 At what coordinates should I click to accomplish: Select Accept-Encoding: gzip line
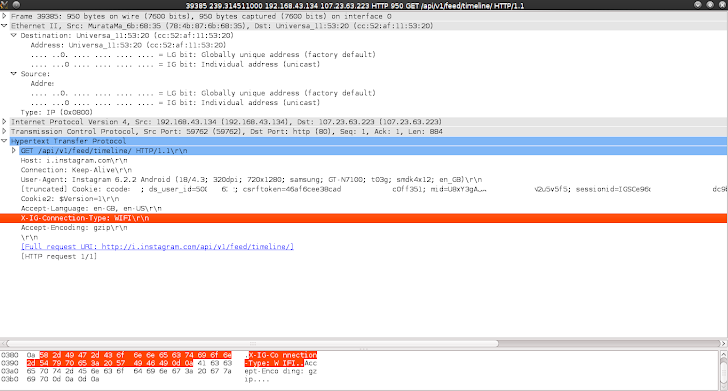point(74,228)
